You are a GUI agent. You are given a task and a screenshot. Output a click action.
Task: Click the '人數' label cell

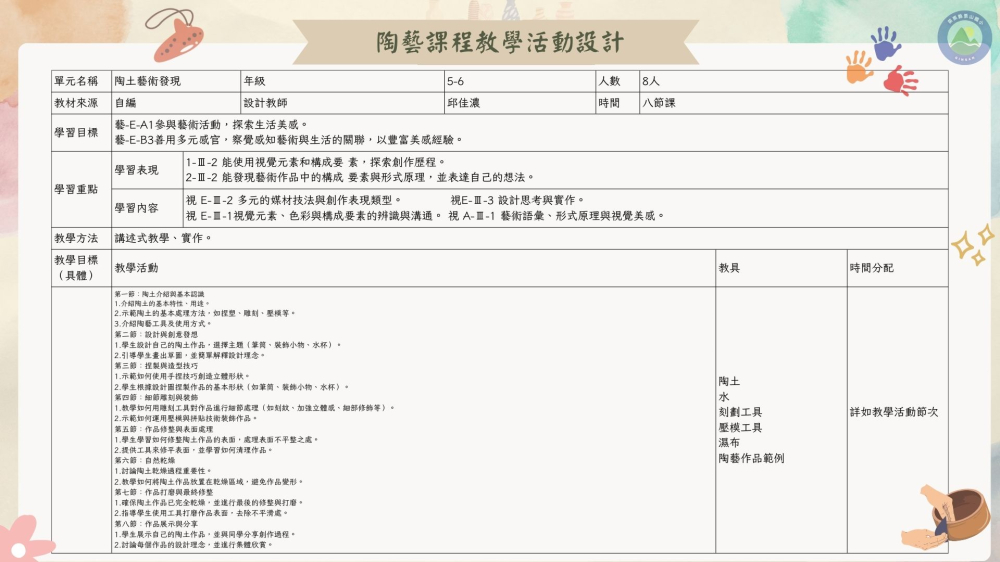tap(617, 81)
